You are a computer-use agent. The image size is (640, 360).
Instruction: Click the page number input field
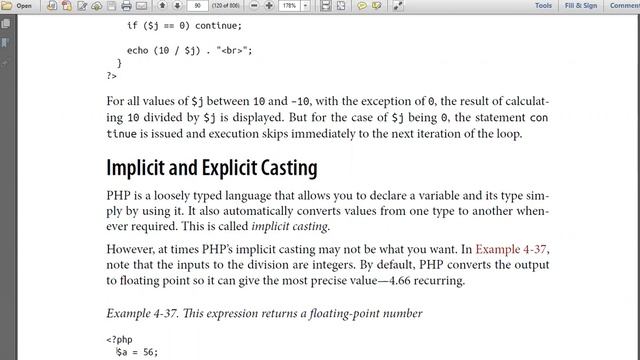[x=198, y=6]
